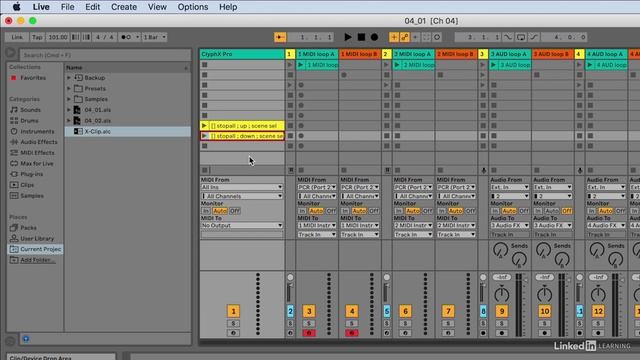Select Favorites in Collections
The height and width of the screenshot is (360, 640).
click(33, 78)
